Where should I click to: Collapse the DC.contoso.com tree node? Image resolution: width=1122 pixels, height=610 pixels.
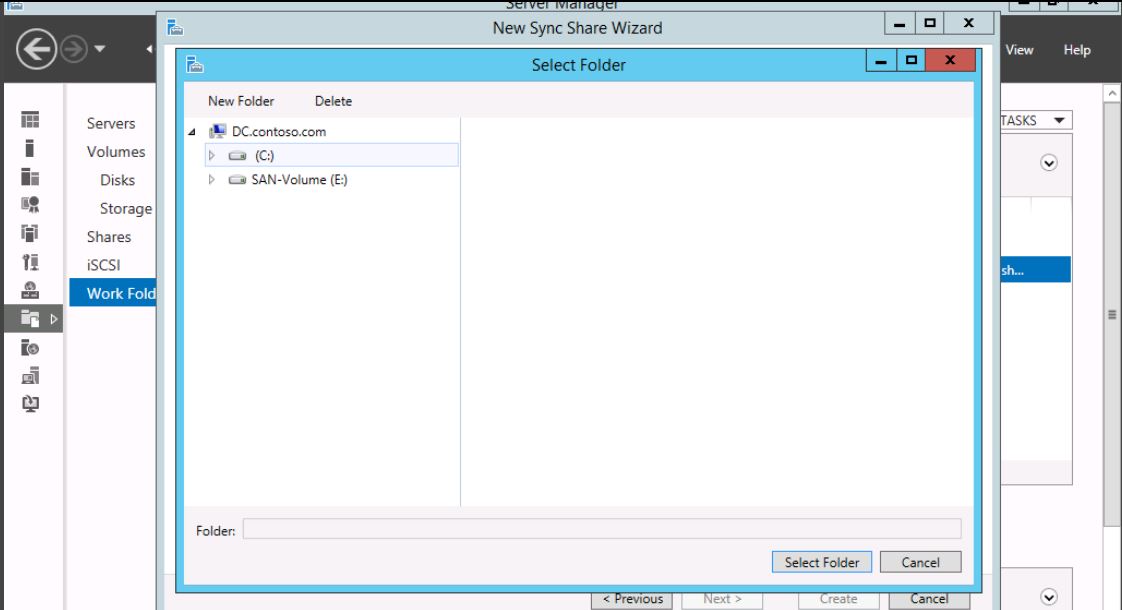pos(192,132)
